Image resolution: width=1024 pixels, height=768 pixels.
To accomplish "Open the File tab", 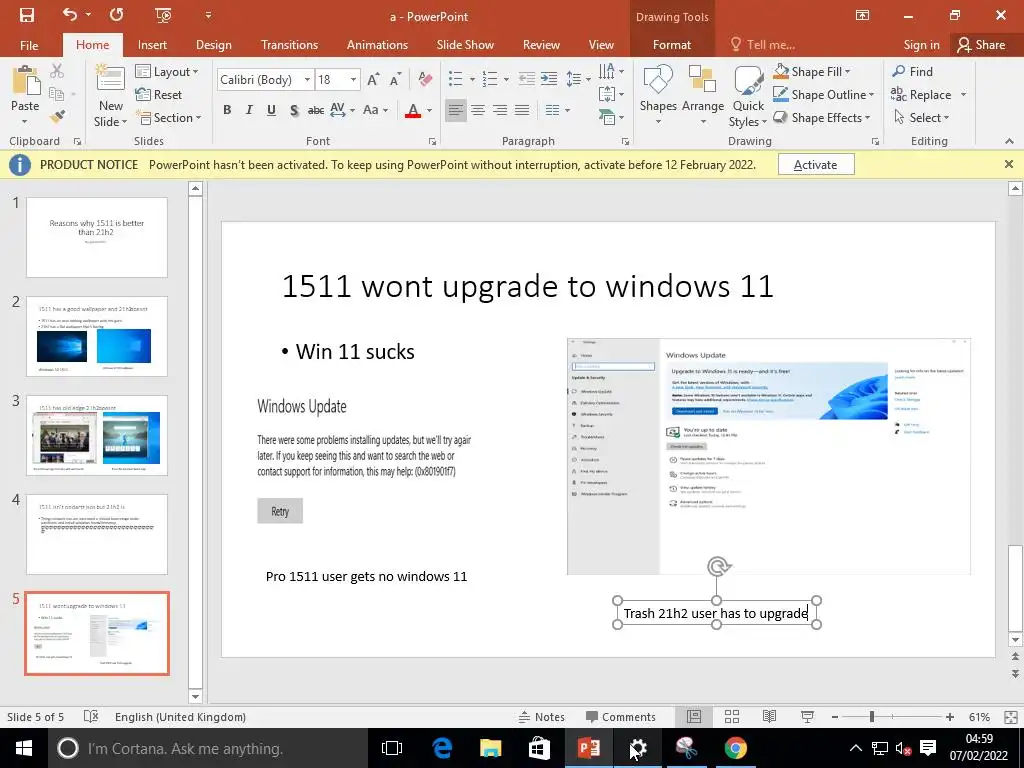I will pyautogui.click(x=29, y=45).
